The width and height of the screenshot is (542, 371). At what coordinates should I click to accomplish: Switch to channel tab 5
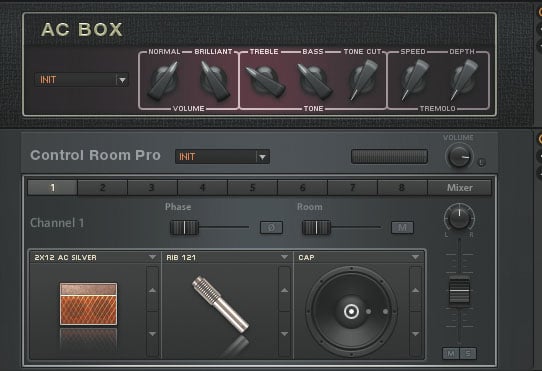(x=253, y=187)
